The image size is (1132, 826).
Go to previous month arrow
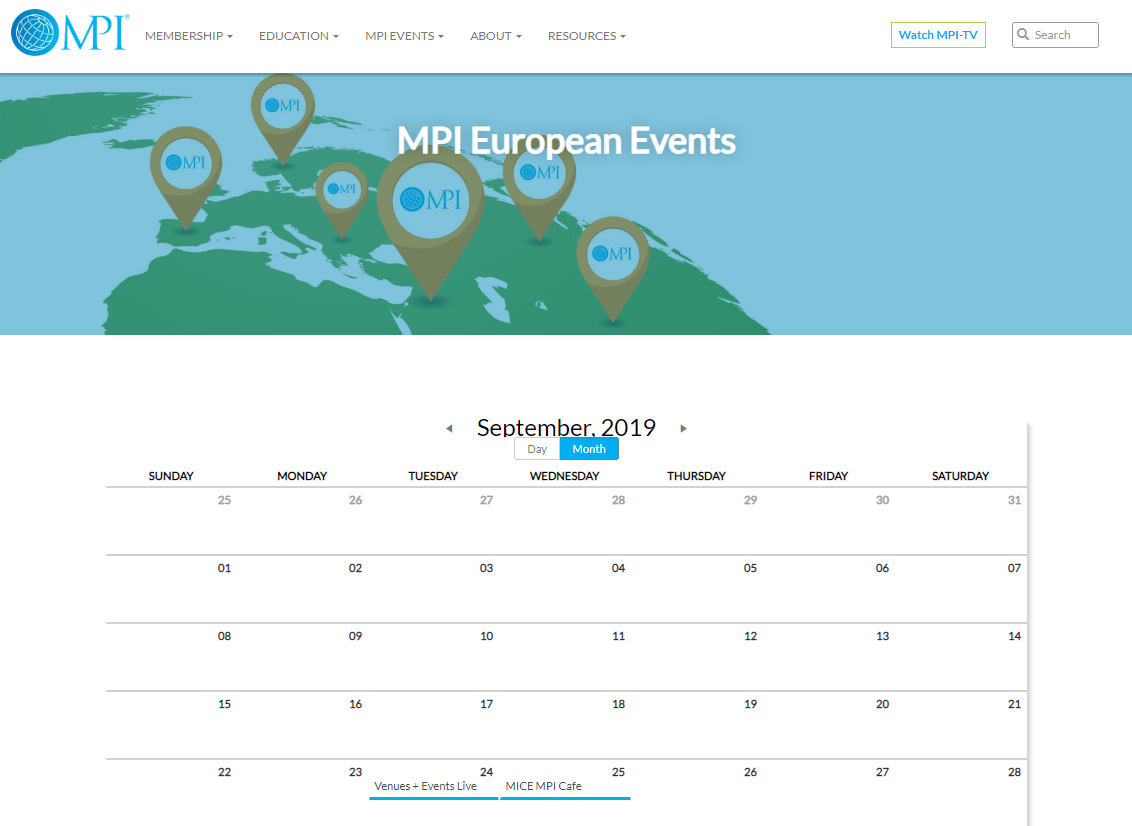pyautogui.click(x=449, y=428)
